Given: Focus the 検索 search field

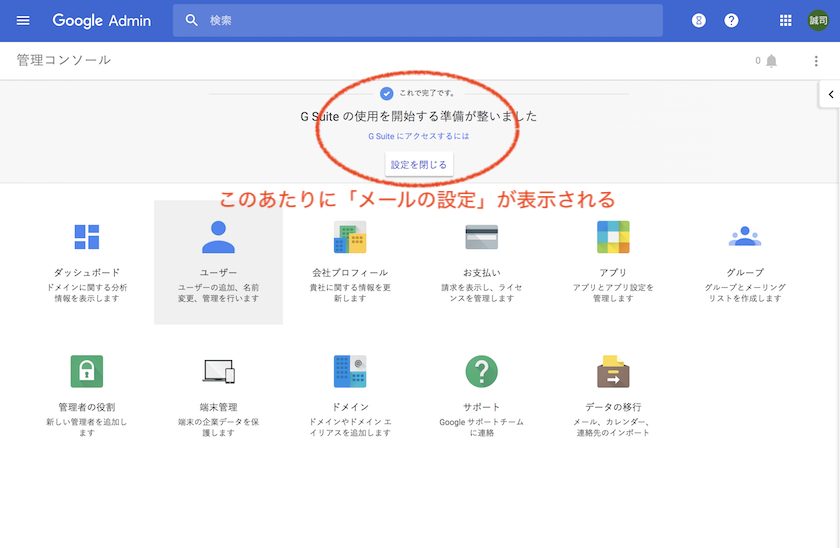Looking at the screenshot, I should pyautogui.click(x=417, y=20).
